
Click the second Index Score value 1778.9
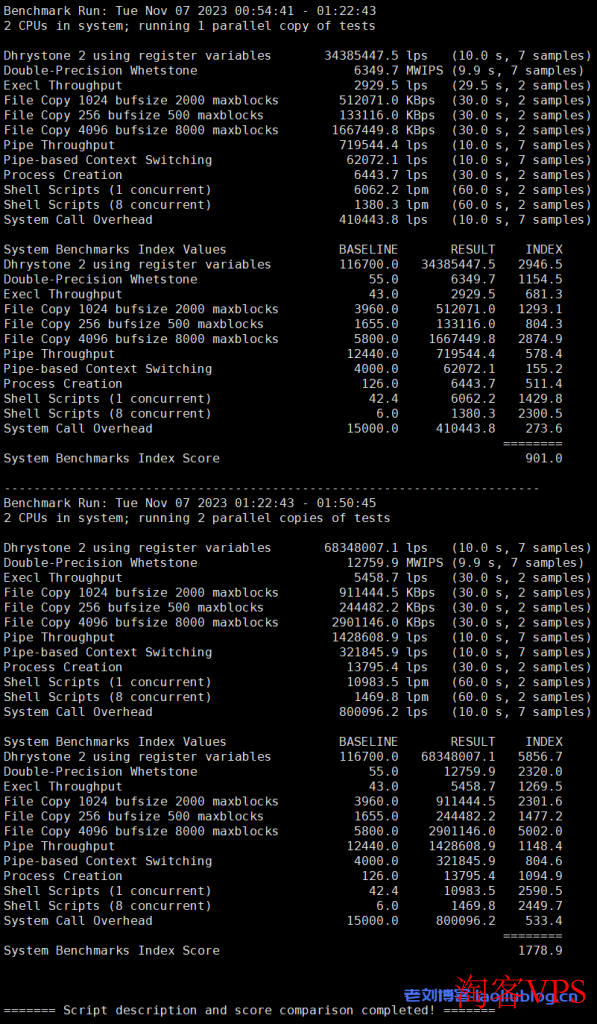pos(540,951)
